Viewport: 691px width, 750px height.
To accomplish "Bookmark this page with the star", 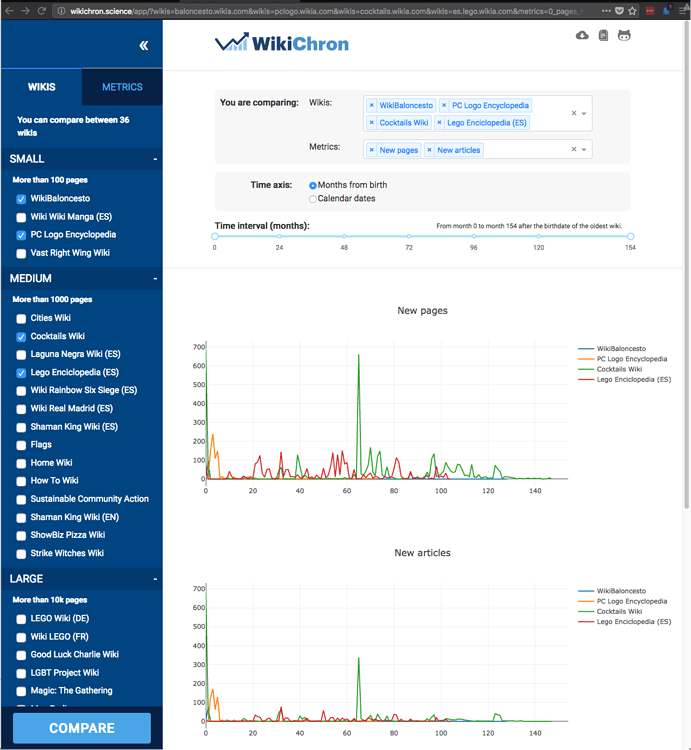I will [632, 11].
